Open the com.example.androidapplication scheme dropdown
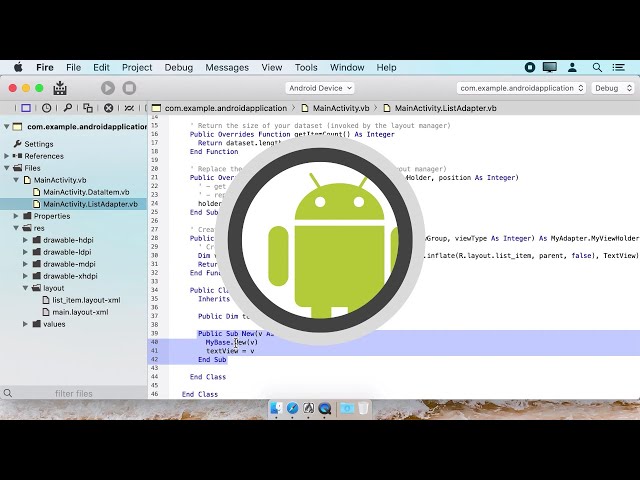The height and width of the screenshot is (480, 640). click(x=521, y=88)
